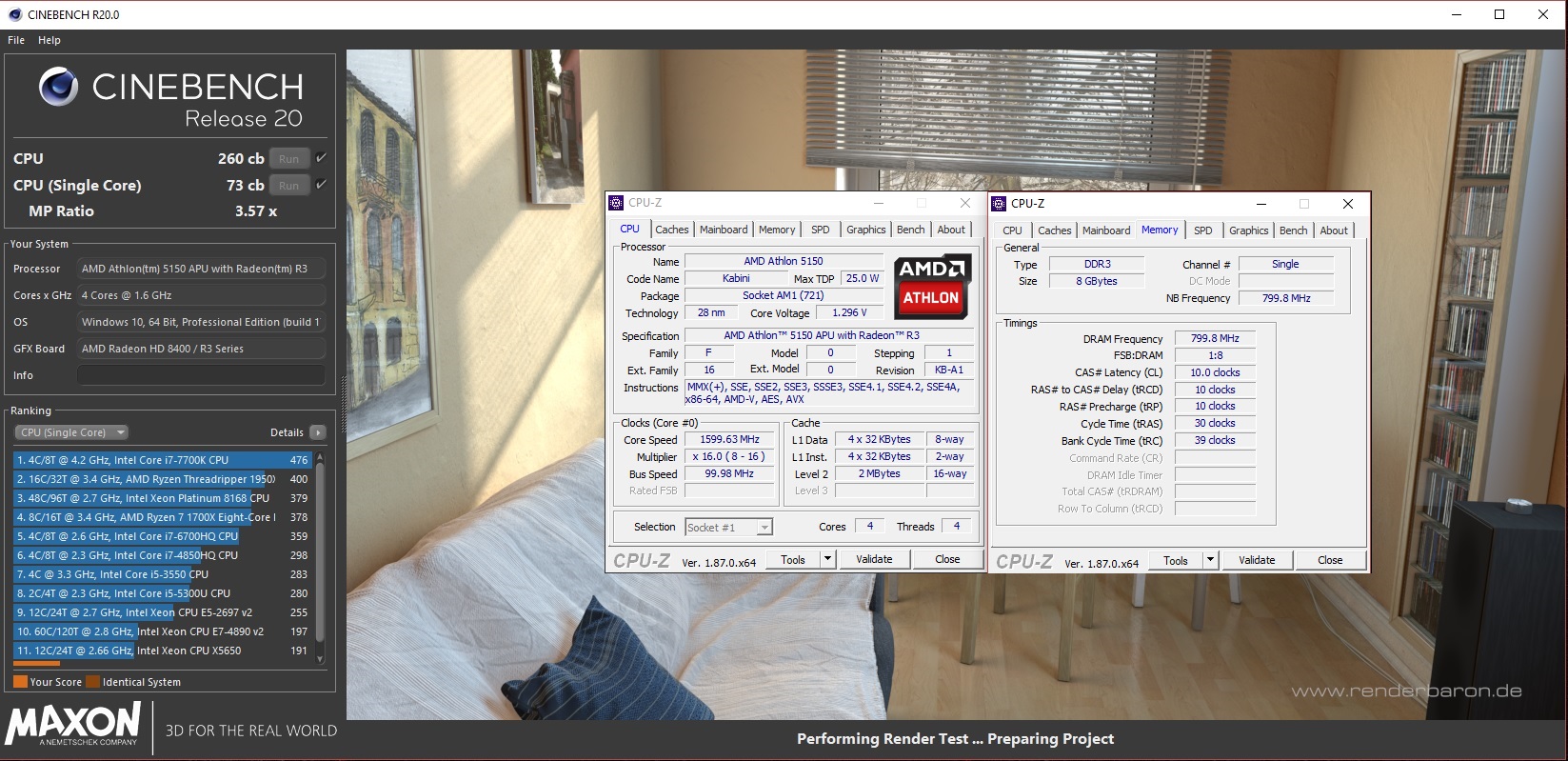Select SPD tab in right CPU-Z window

click(x=1203, y=230)
